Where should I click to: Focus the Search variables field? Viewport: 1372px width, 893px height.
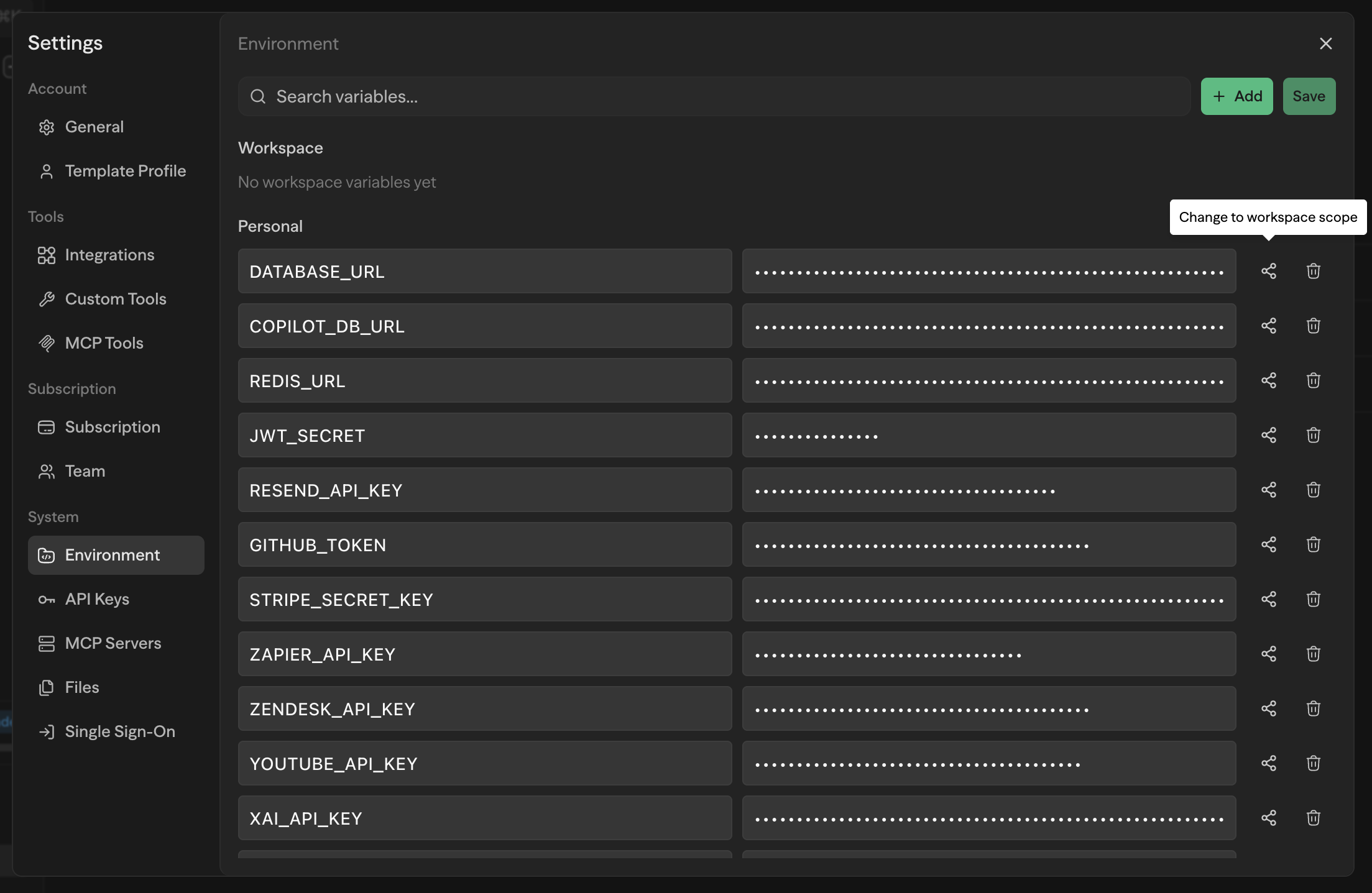click(x=715, y=96)
